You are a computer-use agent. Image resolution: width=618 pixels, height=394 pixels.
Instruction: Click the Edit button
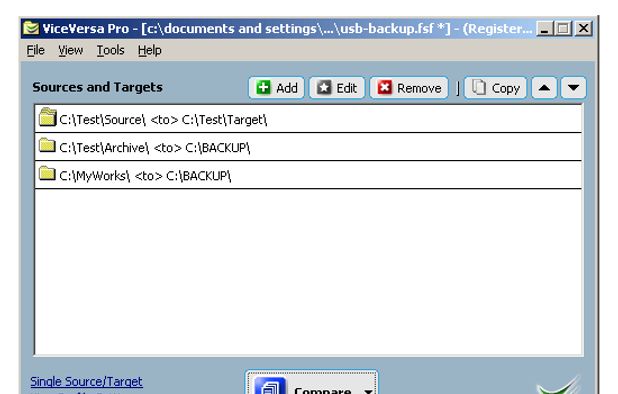pyautogui.click(x=337, y=87)
